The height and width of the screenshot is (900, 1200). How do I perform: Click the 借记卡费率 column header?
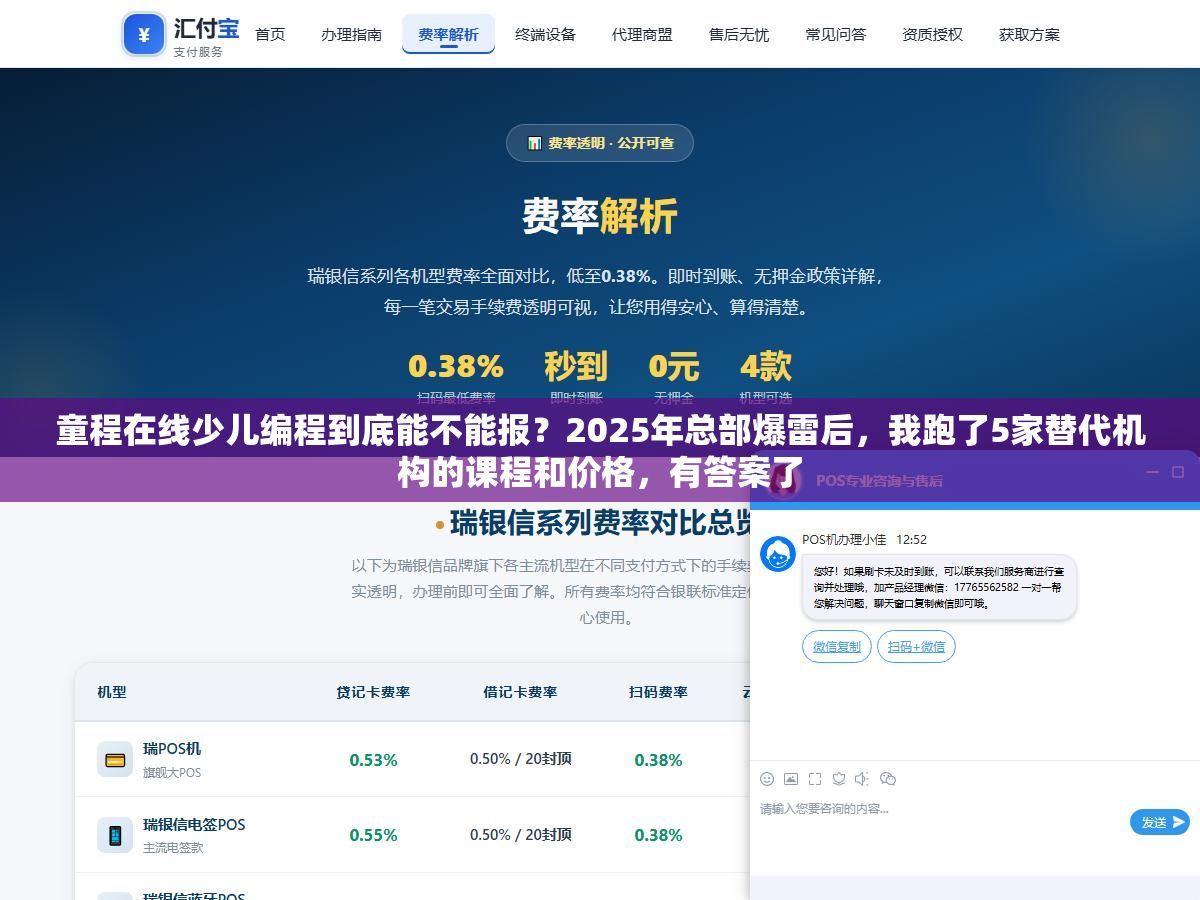(x=520, y=692)
